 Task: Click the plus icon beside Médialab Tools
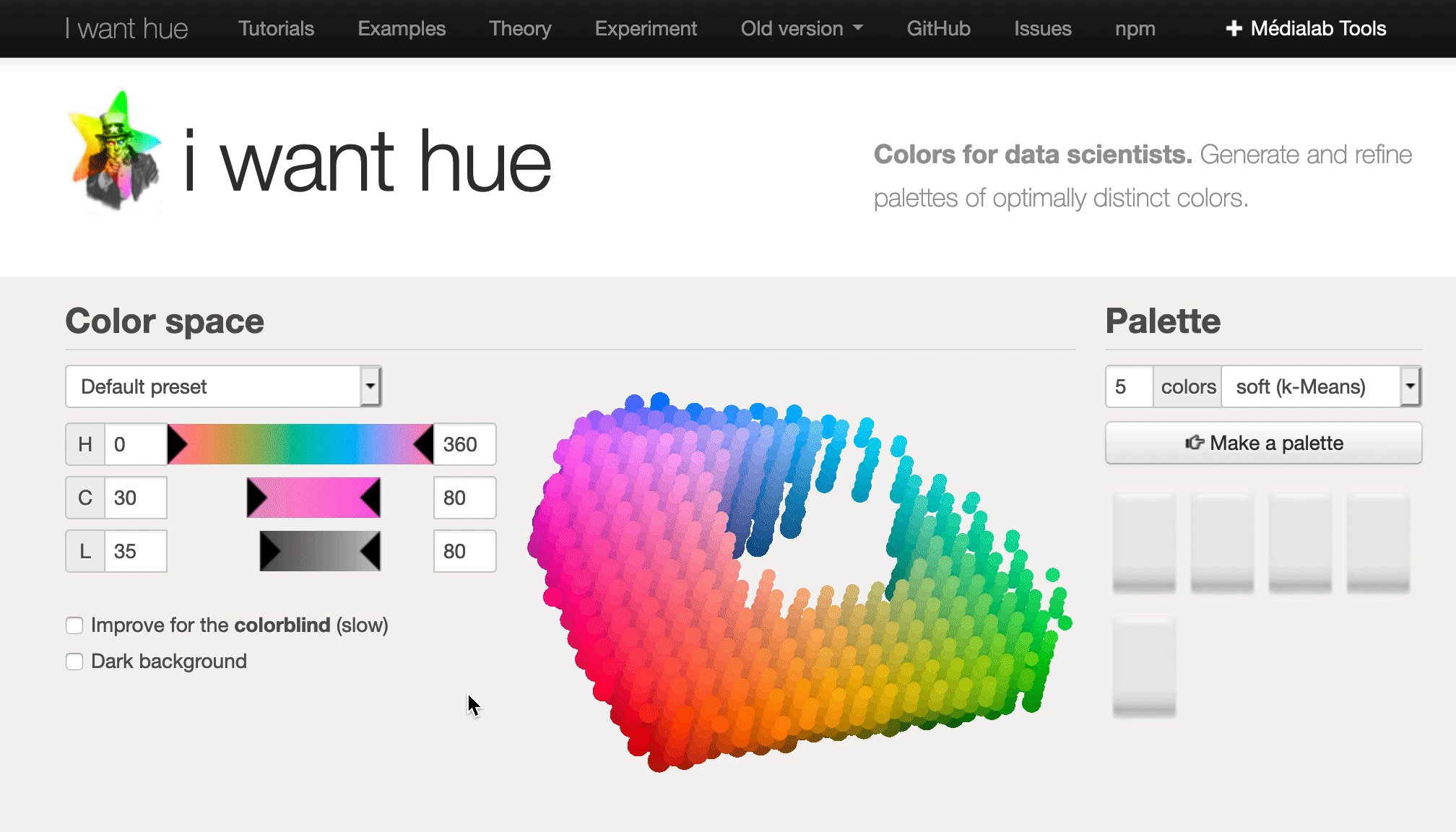click(x=1234, y=29)
